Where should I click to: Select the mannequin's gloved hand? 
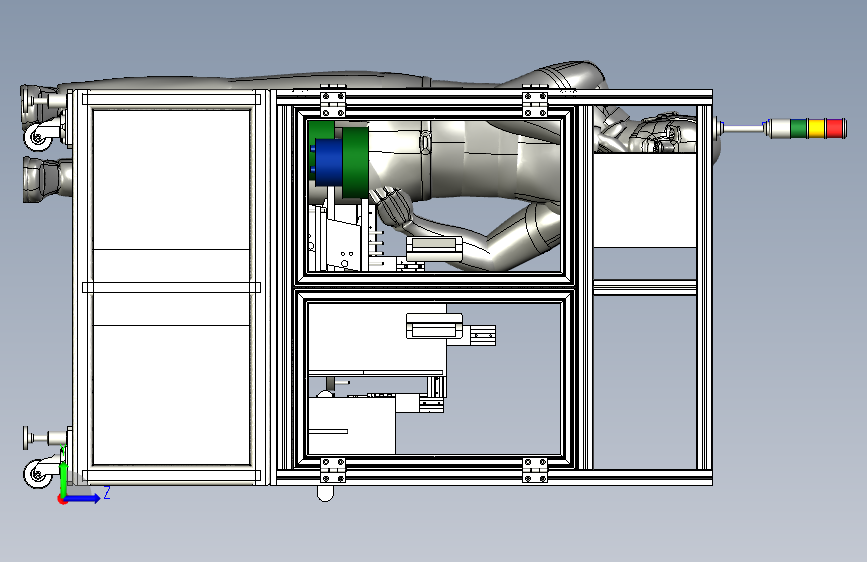coord(393,206)
